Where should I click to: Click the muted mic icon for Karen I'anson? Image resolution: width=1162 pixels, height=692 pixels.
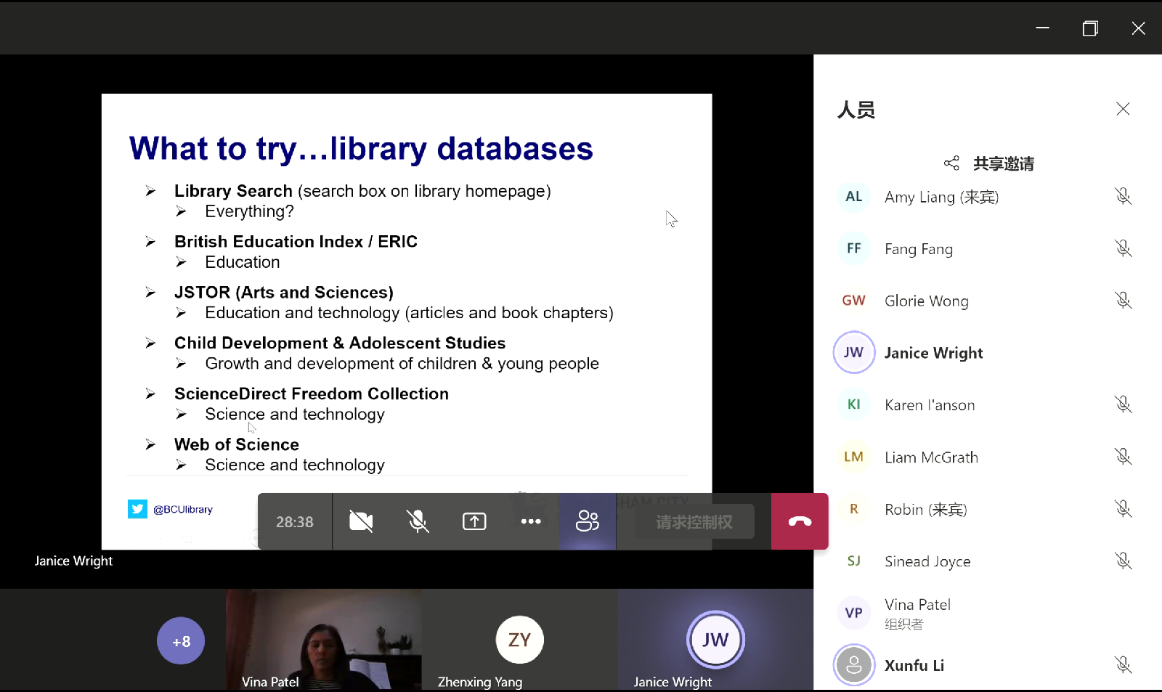(1123, 405)
